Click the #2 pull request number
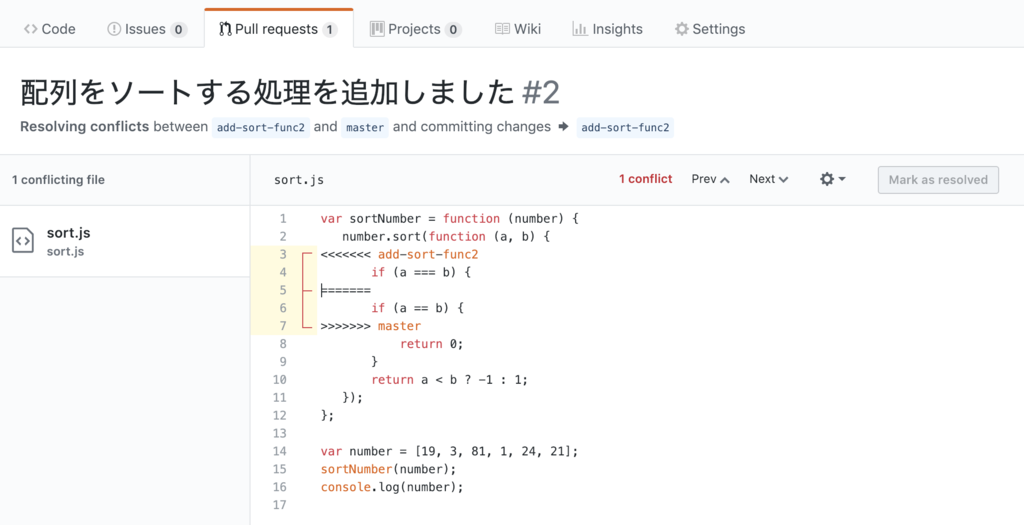The width and height of the screenshot is (1024, 525). 541,94
